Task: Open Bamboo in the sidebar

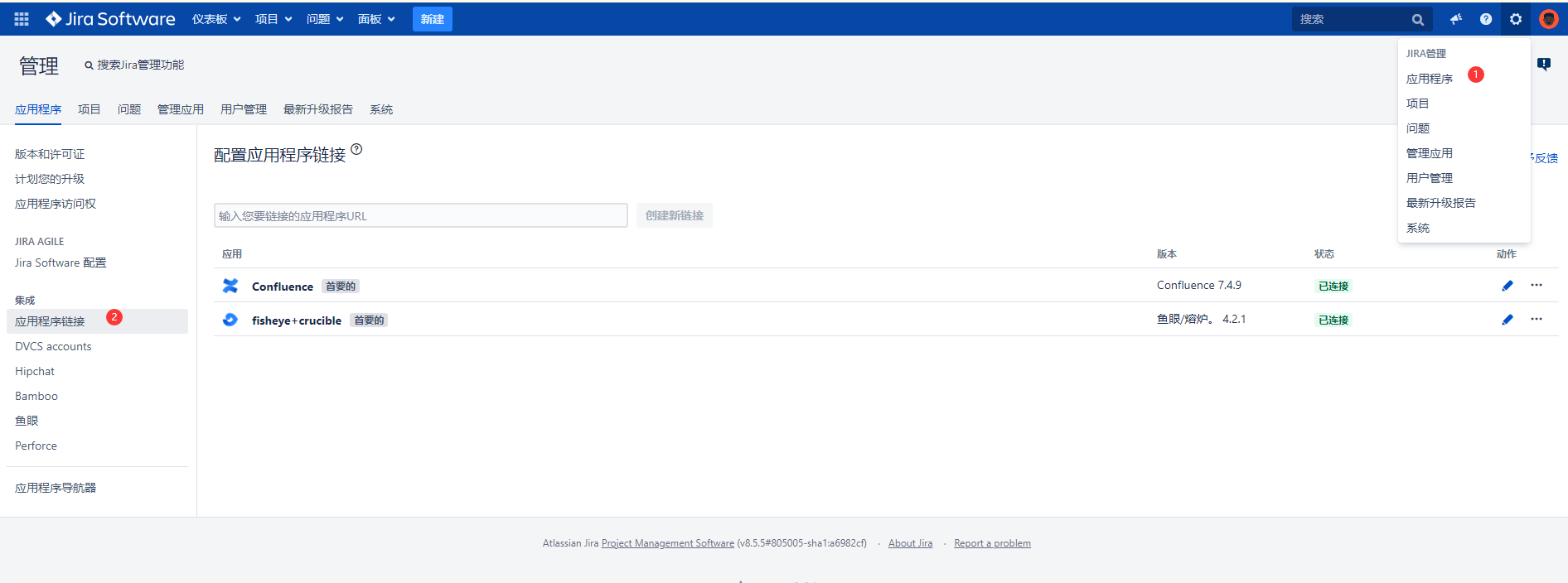Action: tap(36, 396)
